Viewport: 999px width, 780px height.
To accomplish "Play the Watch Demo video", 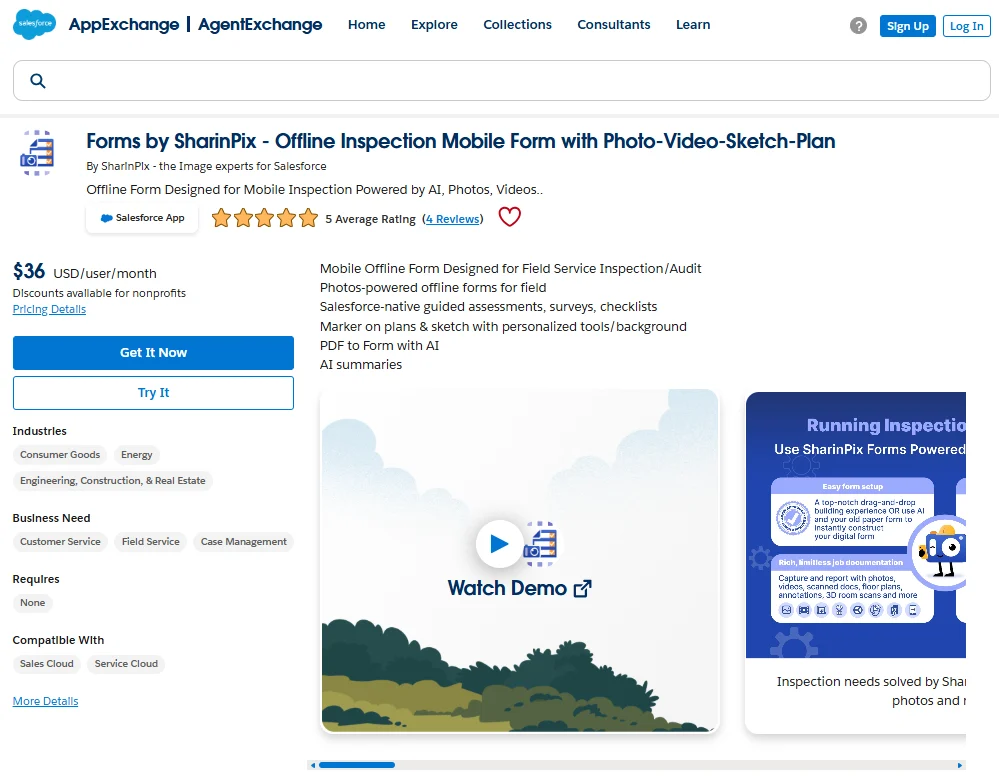I will click(499, 544).
